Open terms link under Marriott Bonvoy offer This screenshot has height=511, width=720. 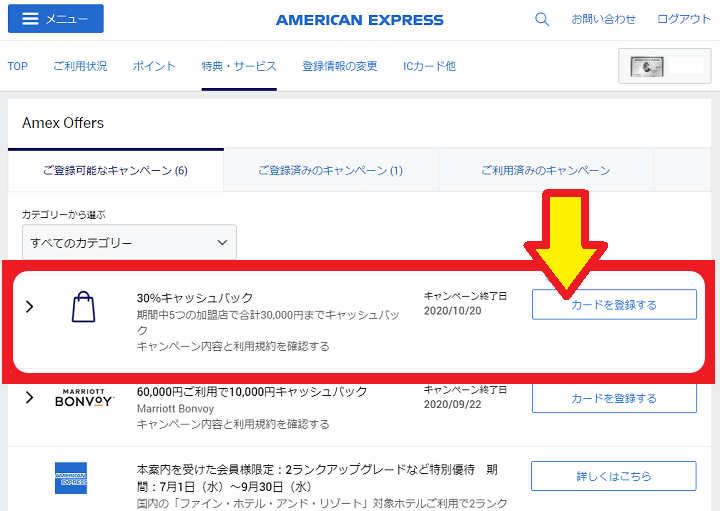point(233,424)
